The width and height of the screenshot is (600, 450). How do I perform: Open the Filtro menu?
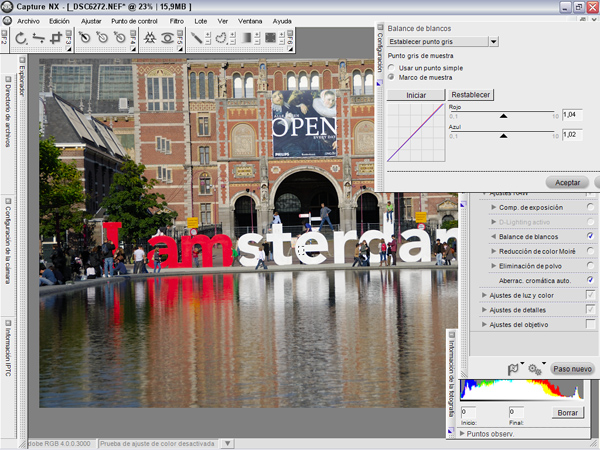click(x=177, y=21)
